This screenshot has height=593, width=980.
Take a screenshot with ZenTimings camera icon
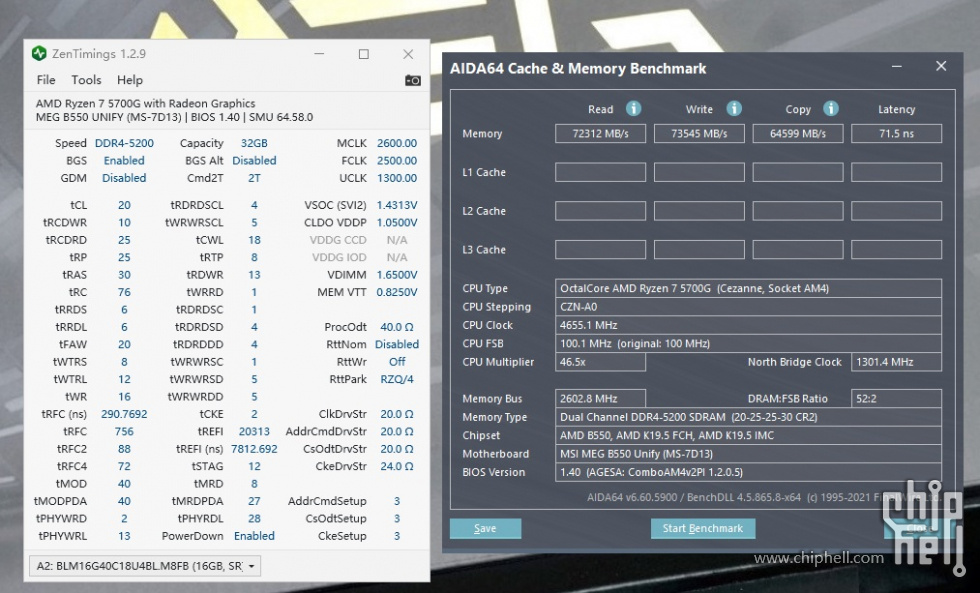coord(412,80)
